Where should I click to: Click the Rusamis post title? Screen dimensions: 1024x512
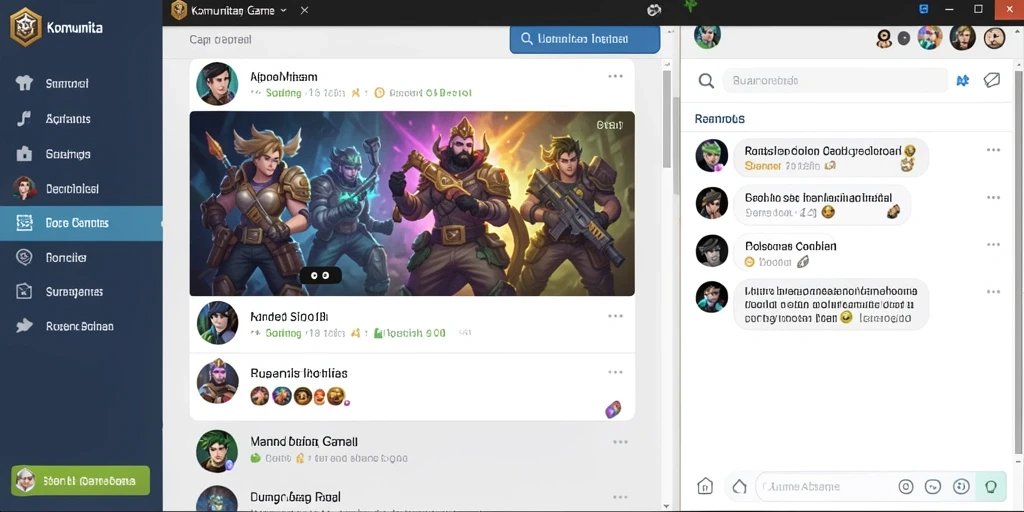[x=299, y=374]
